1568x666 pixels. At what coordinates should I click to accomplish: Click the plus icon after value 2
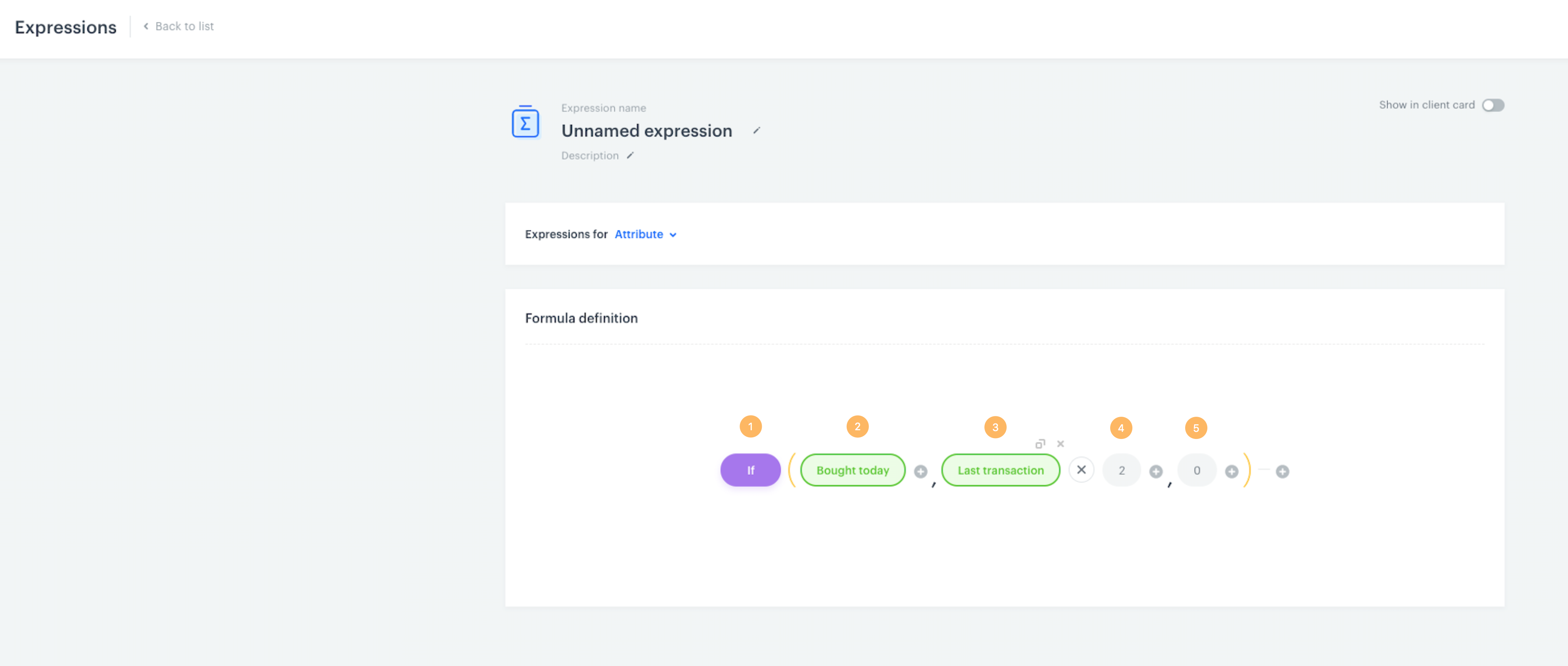coord(1155,471)
